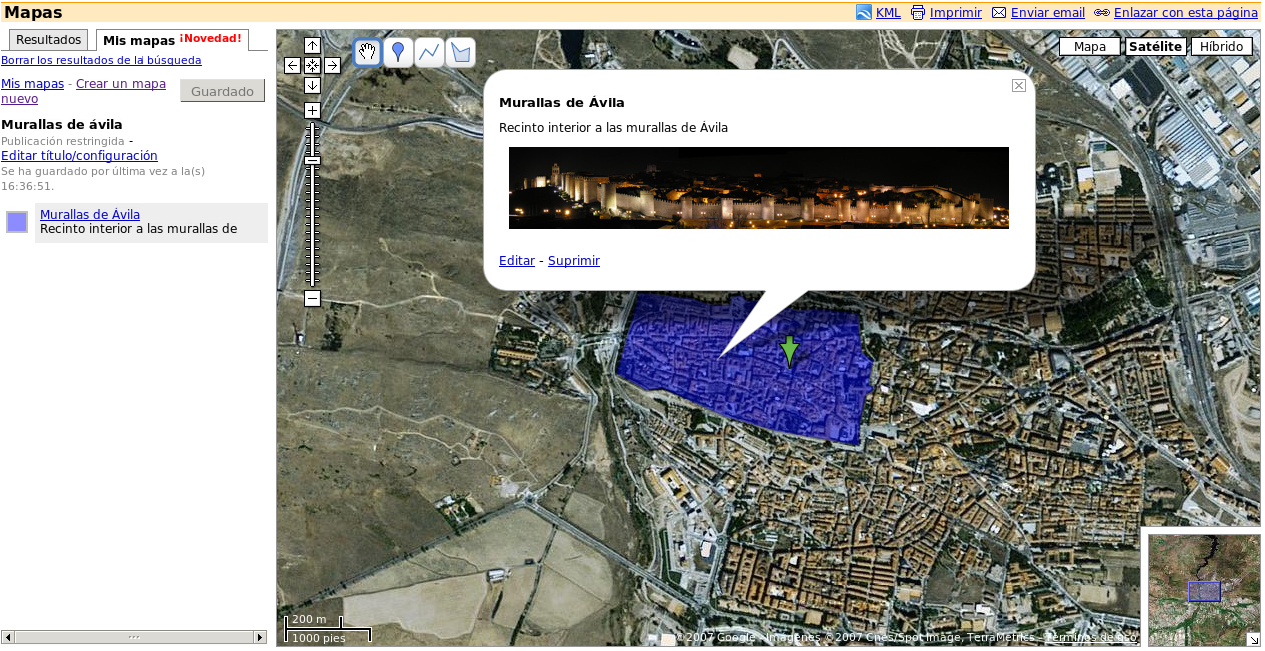Click the zoom out minus button
The image size is (1265, 651).
[312, 298]
